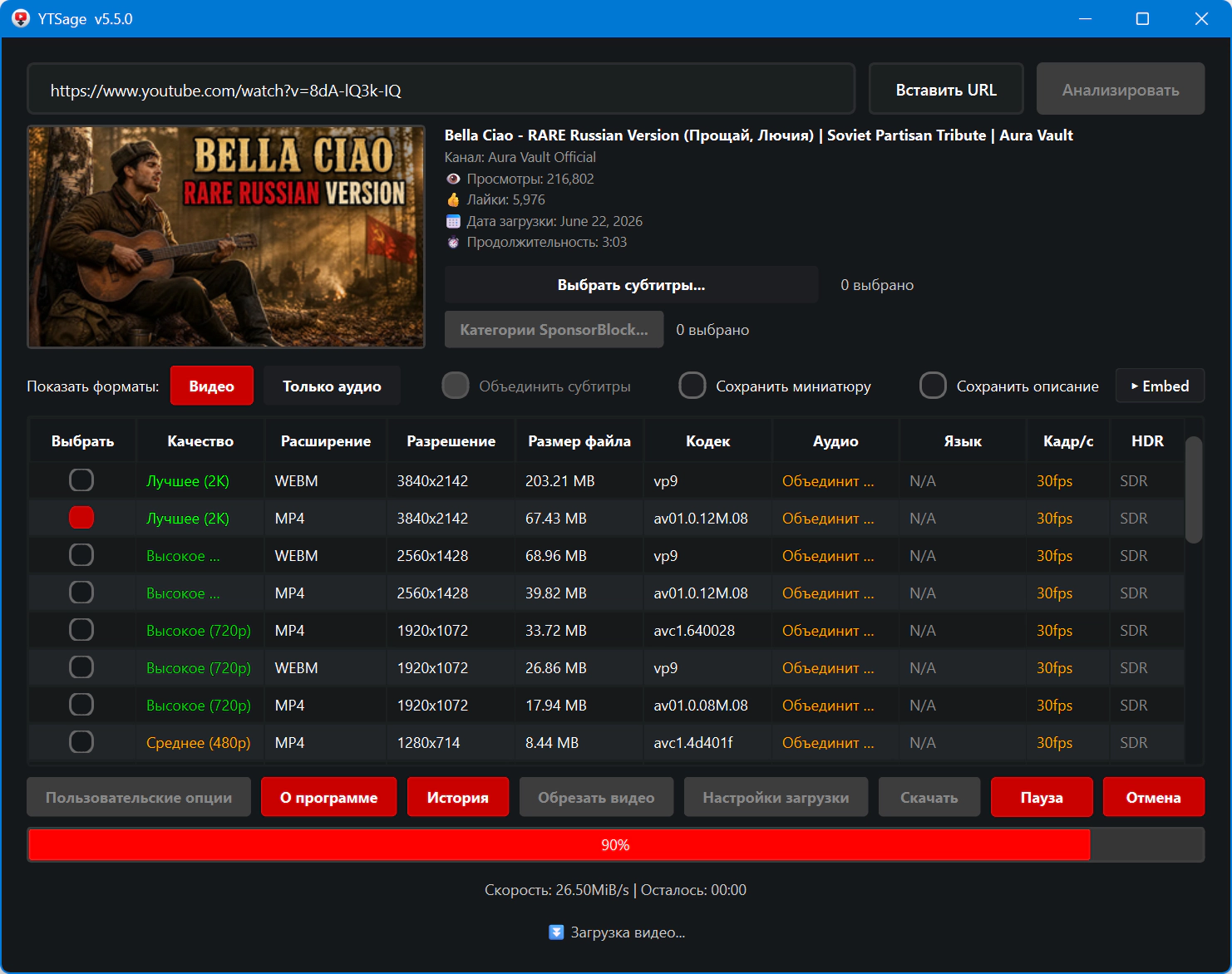
Task: Click the YouTube URL input field
Action: (441, 90)
